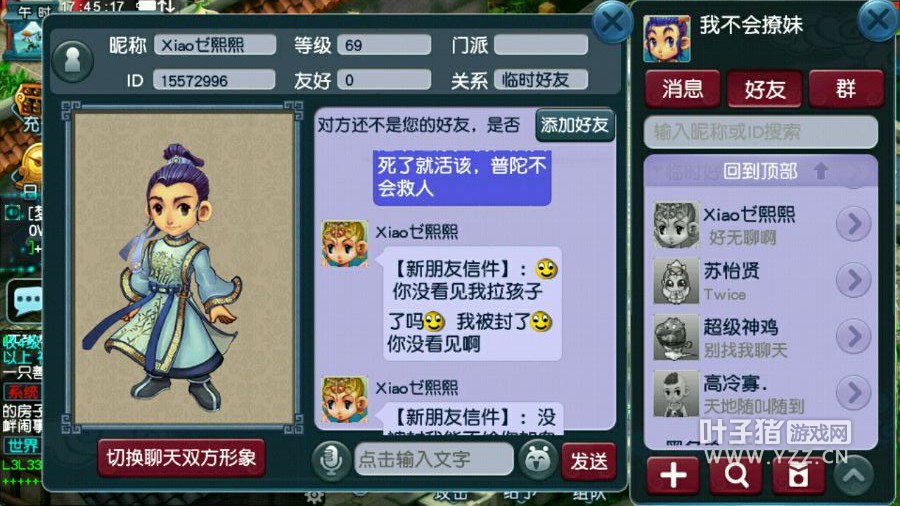Toggle 切换聊天双方形象 button

pos(181,458)
